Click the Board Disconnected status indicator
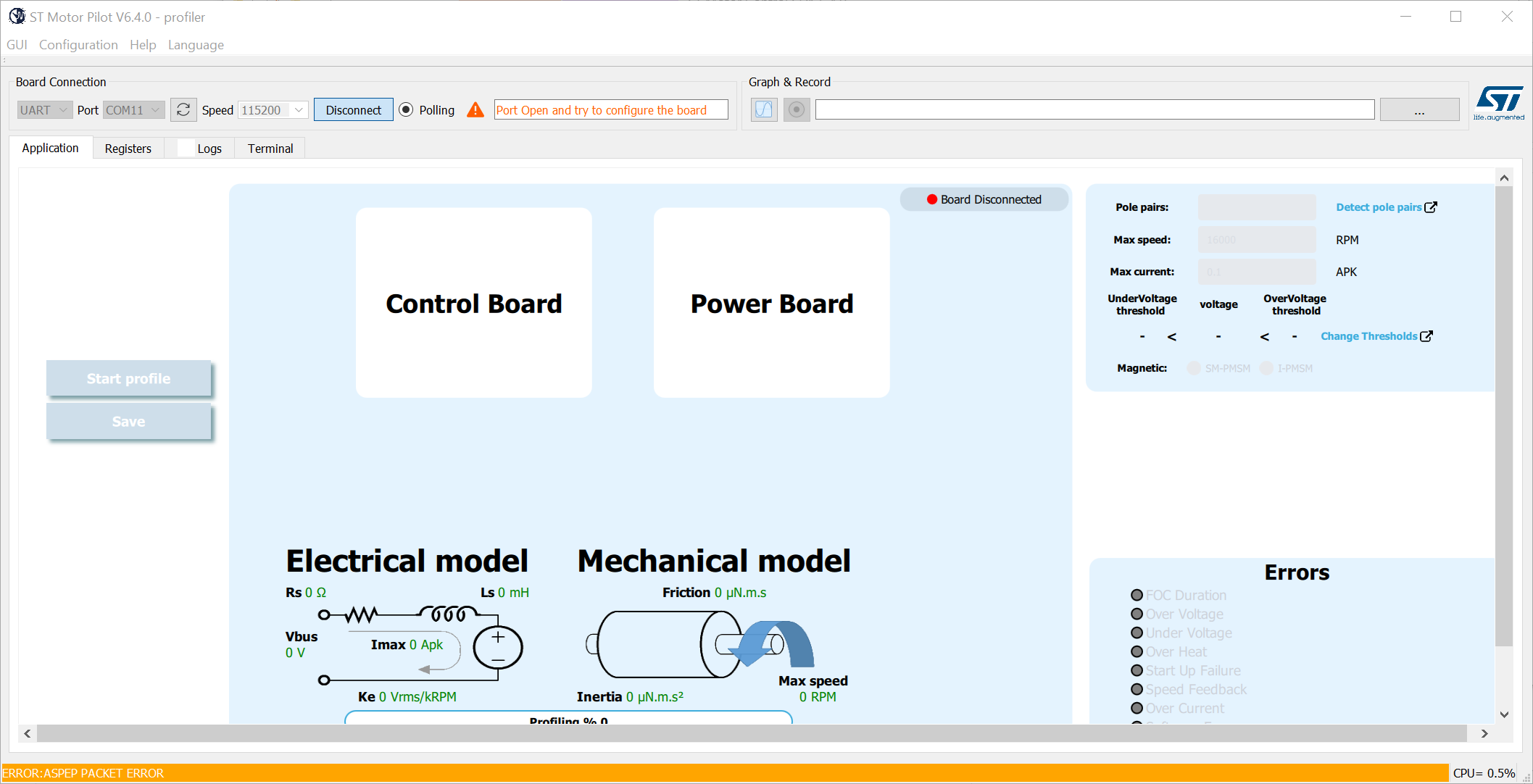The image size is (1533, 784). point(983,199)
